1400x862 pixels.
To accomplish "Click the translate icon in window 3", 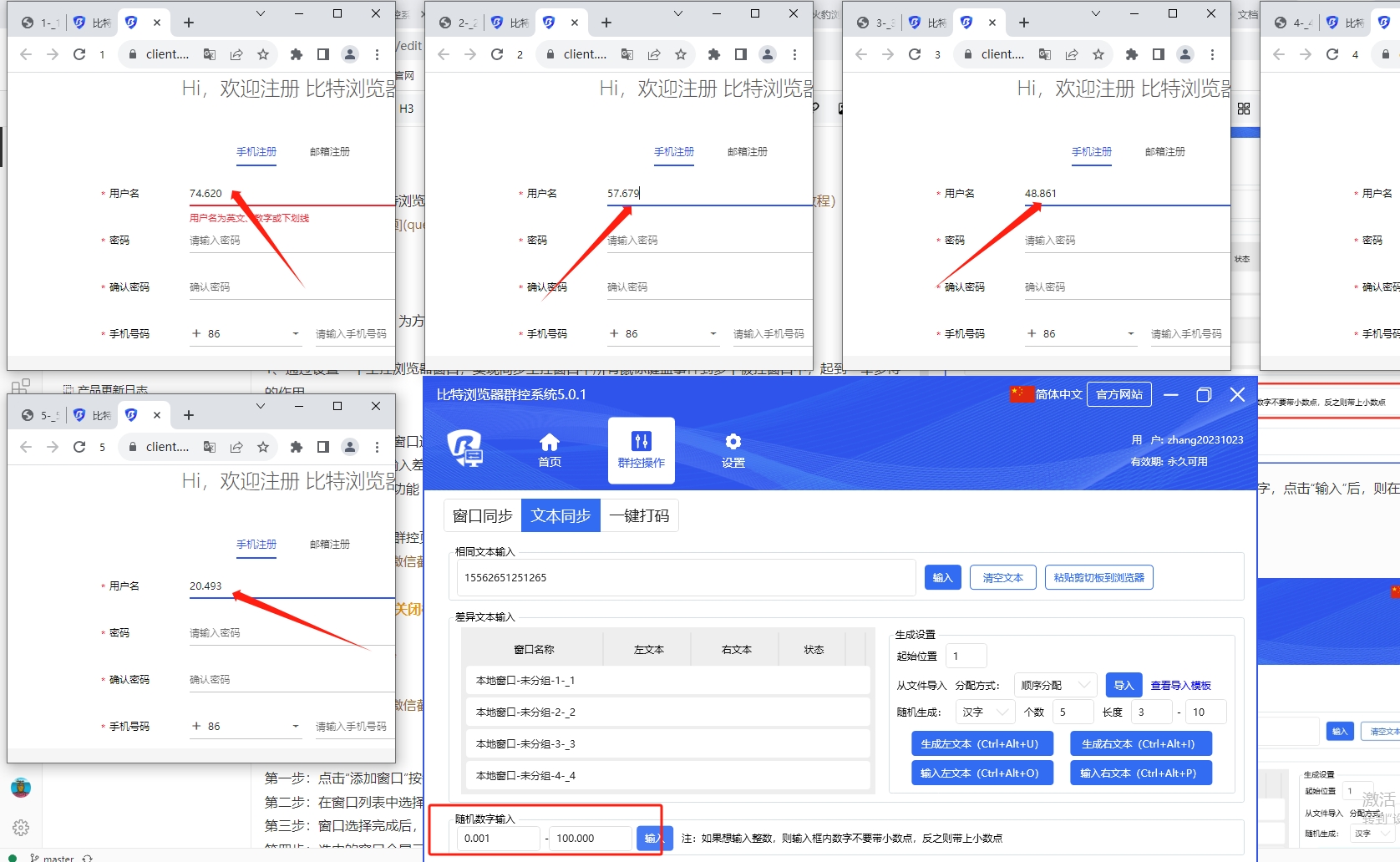I will [1045, 54].
